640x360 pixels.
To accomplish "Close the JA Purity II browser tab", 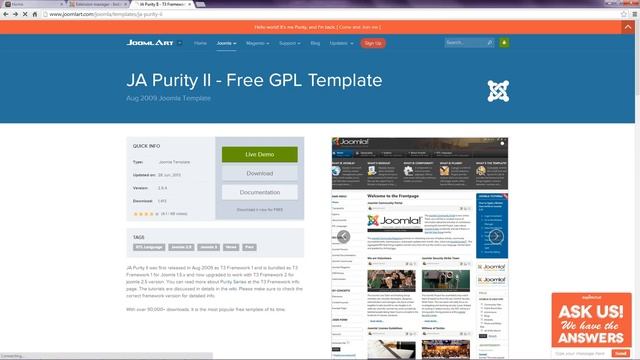I will pos(189,4).
